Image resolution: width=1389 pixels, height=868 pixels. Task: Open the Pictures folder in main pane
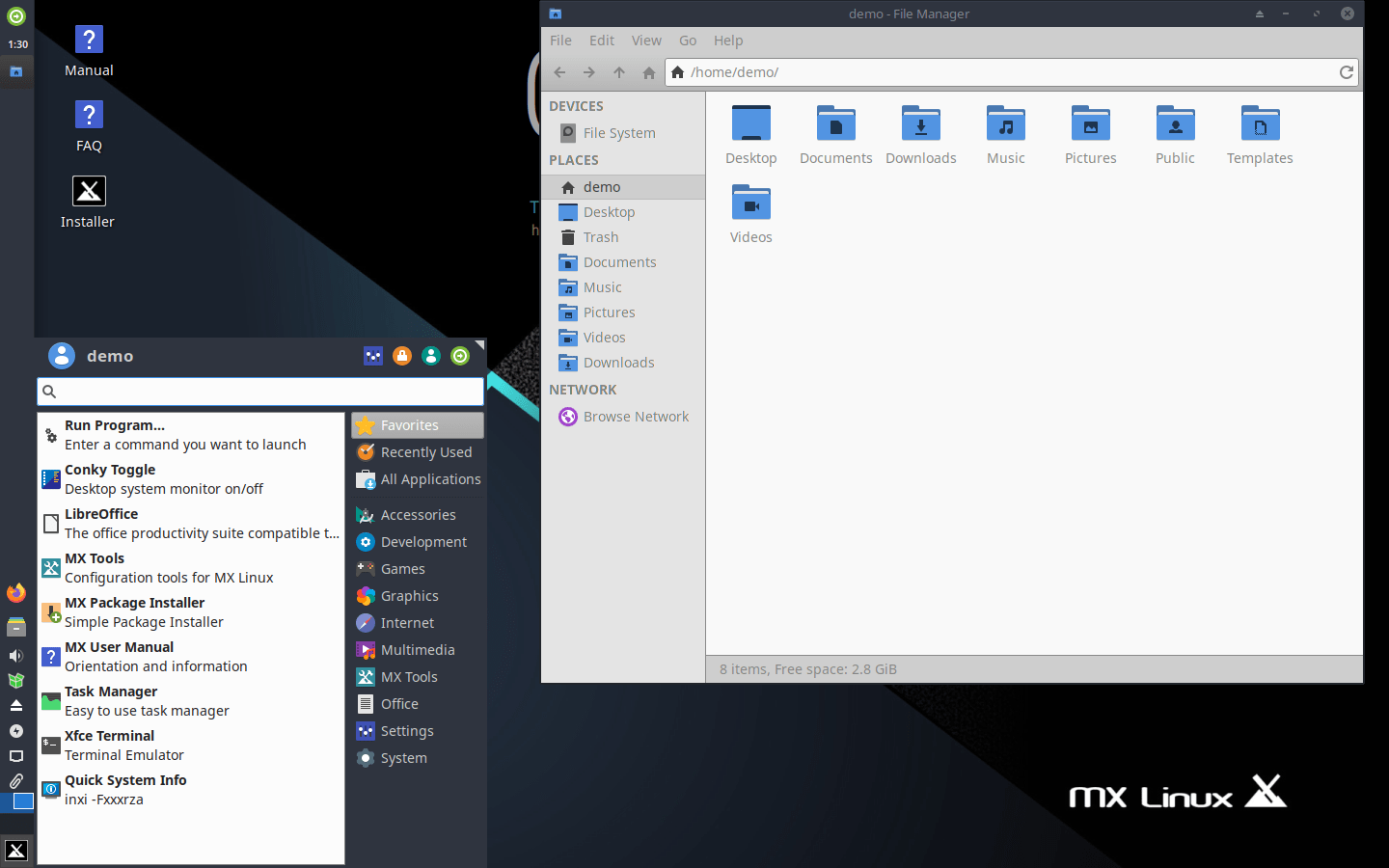tap(1091, 135)
